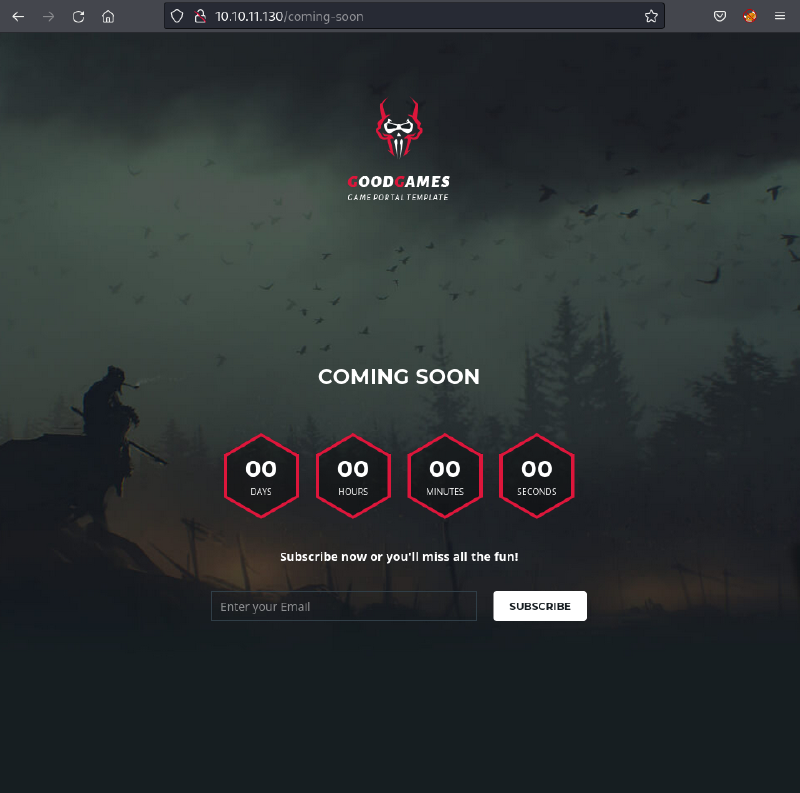Screen dimensions: 800x793
Task: Click the page reload icon
Action: (78, 16)
